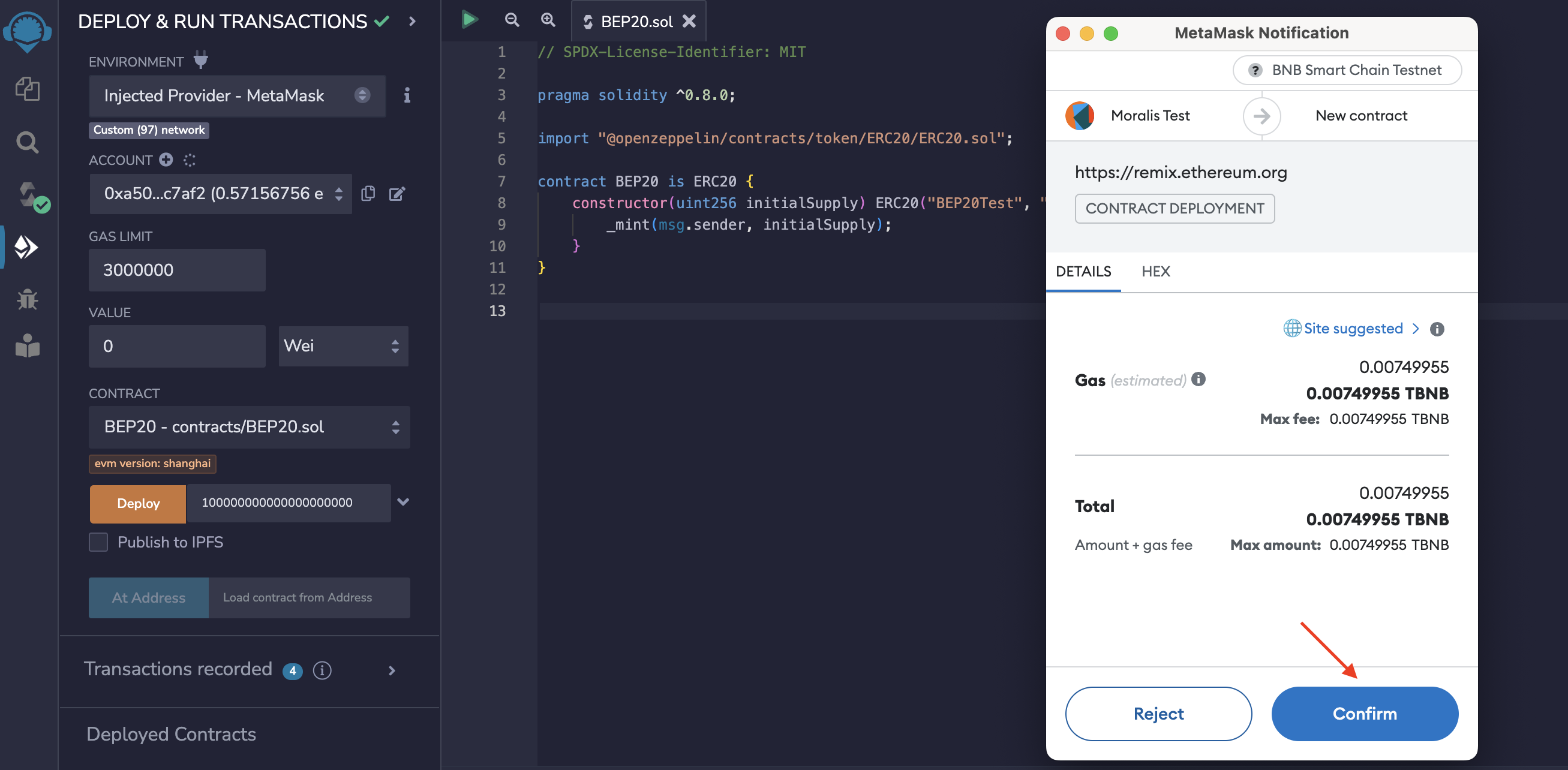Click the sign message edit icon
The image size is (1568, 770).
pyautogui.click(x=397, y=194)
